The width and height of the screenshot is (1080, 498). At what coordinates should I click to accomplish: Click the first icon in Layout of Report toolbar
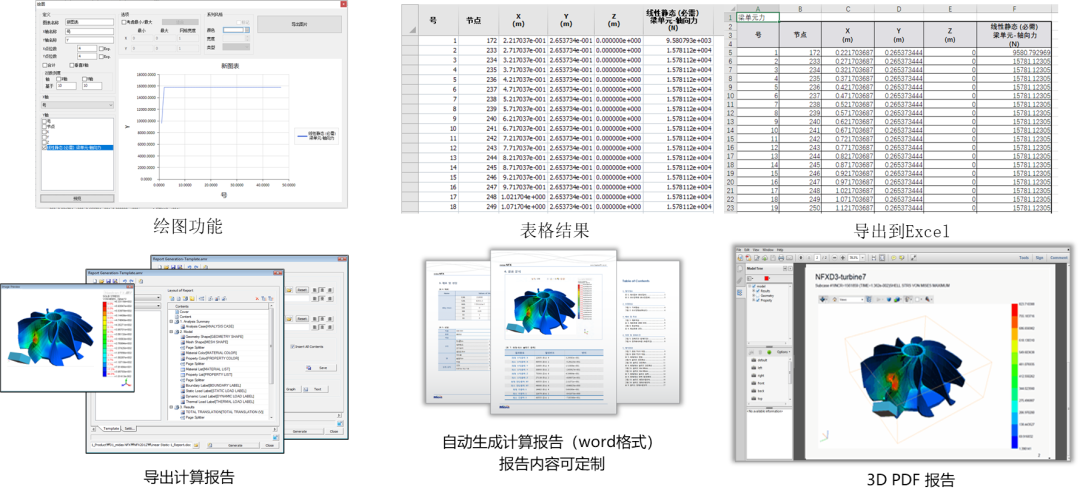[x=172, y=299]
